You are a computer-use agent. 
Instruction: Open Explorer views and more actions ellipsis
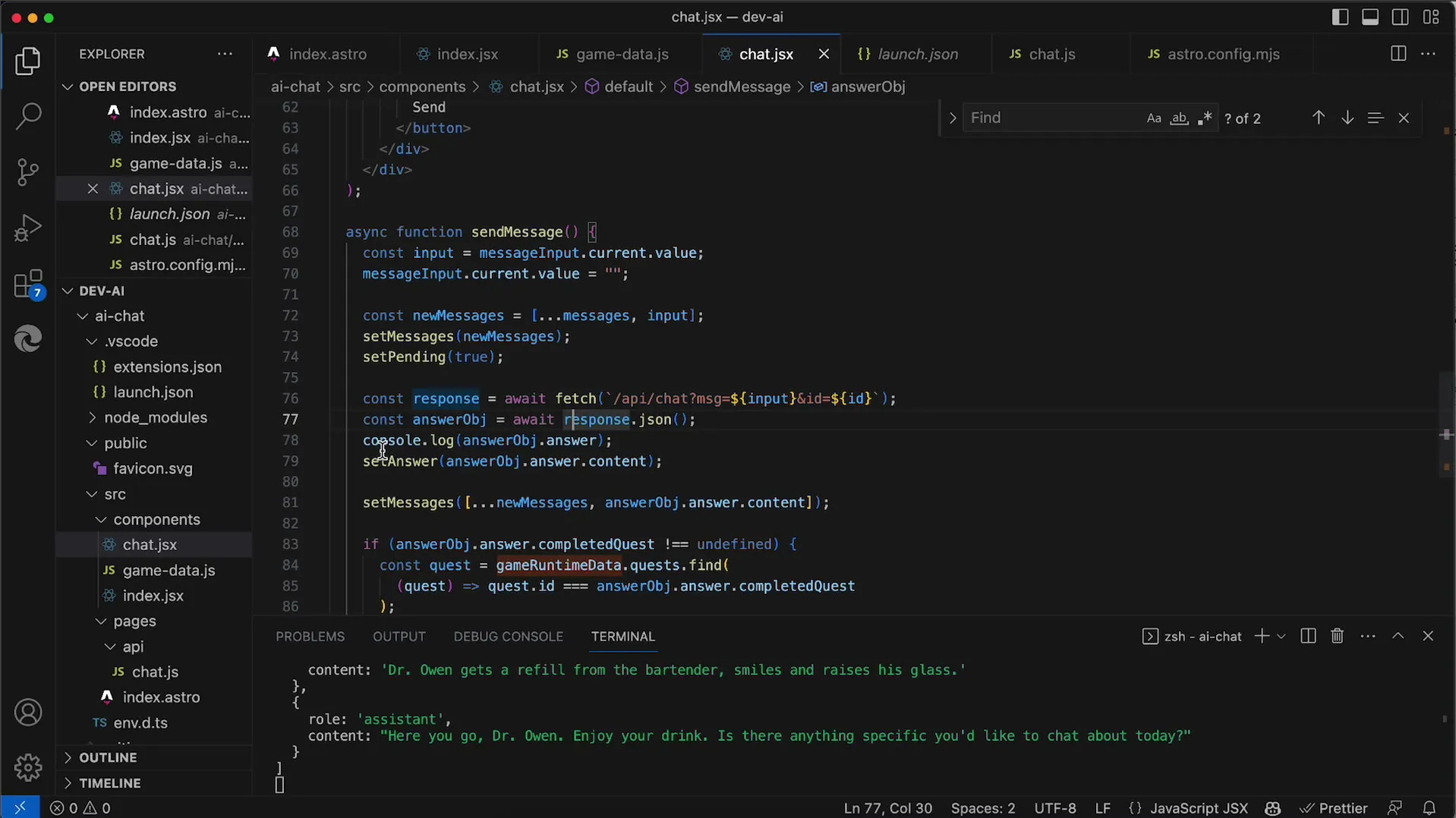tap(225, 54)
